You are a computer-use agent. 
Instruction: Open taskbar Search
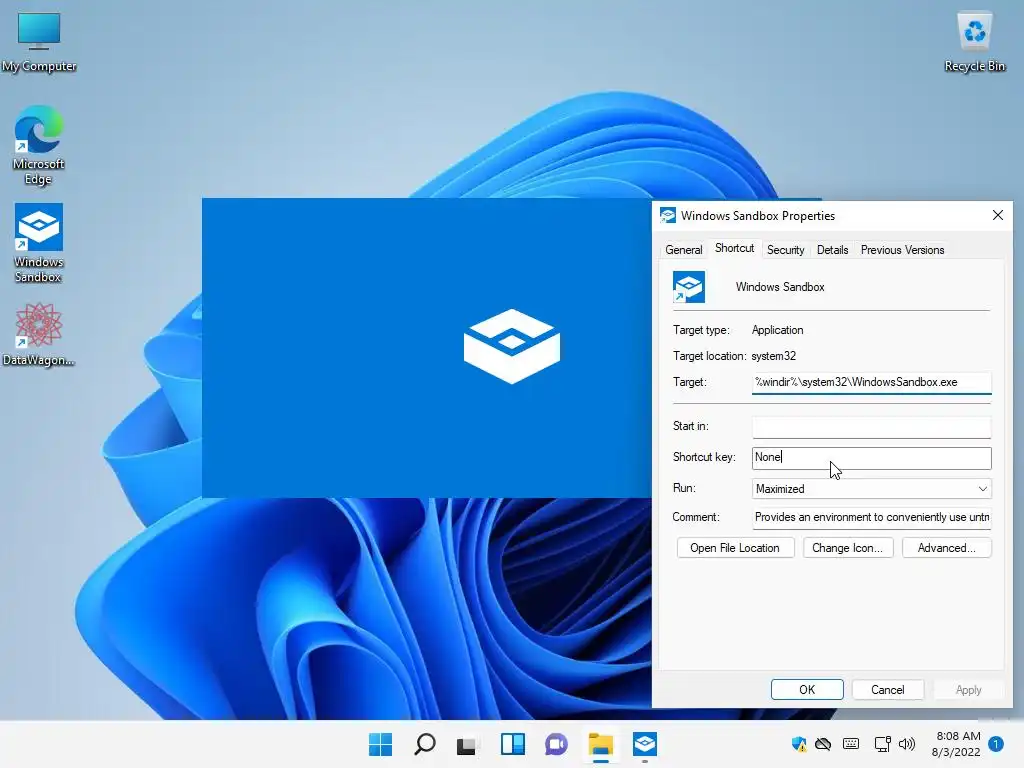424,744
